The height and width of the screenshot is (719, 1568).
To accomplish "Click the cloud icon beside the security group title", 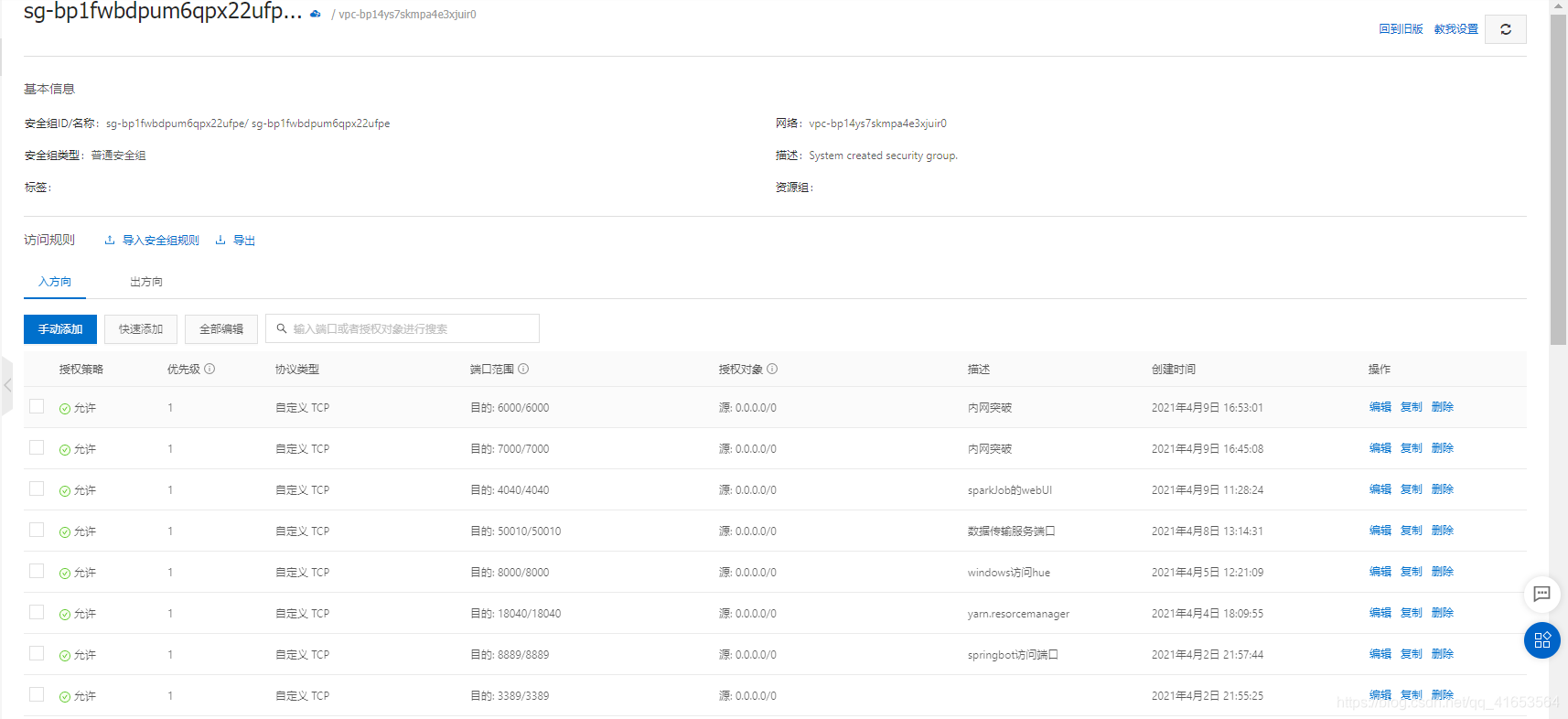I will coord(316,14).
